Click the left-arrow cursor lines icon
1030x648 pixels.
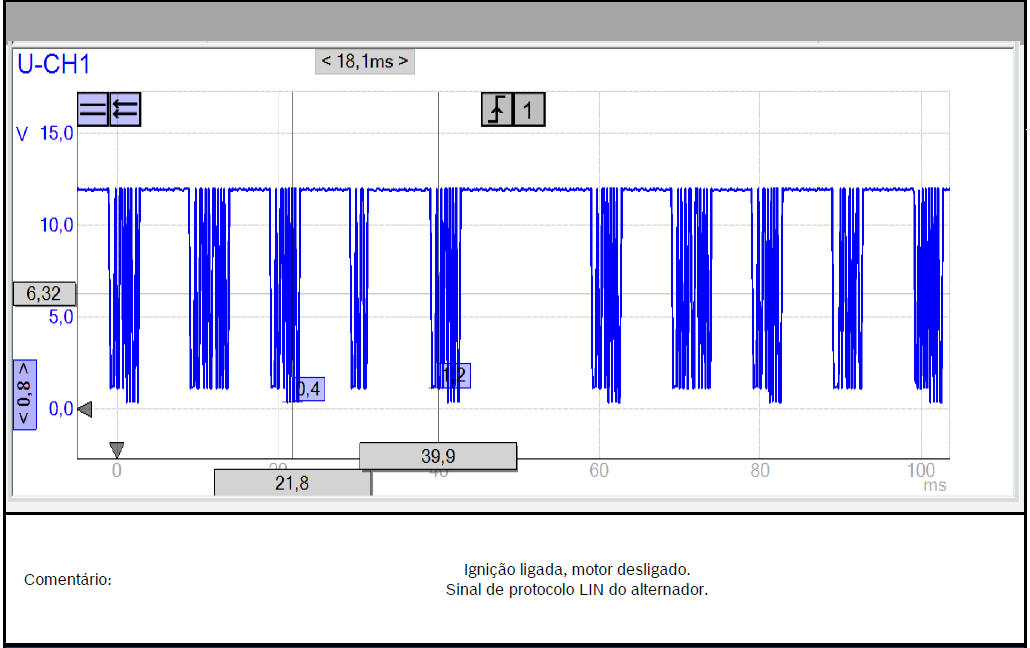tap(125, 110)
